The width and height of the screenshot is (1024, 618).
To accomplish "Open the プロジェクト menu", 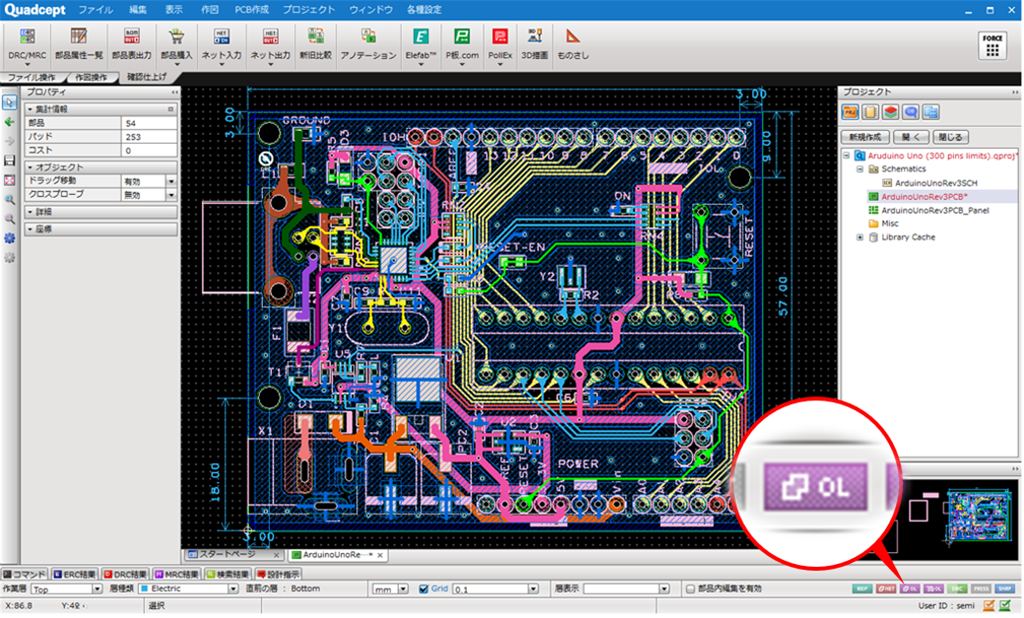I will tap(309, 10).
